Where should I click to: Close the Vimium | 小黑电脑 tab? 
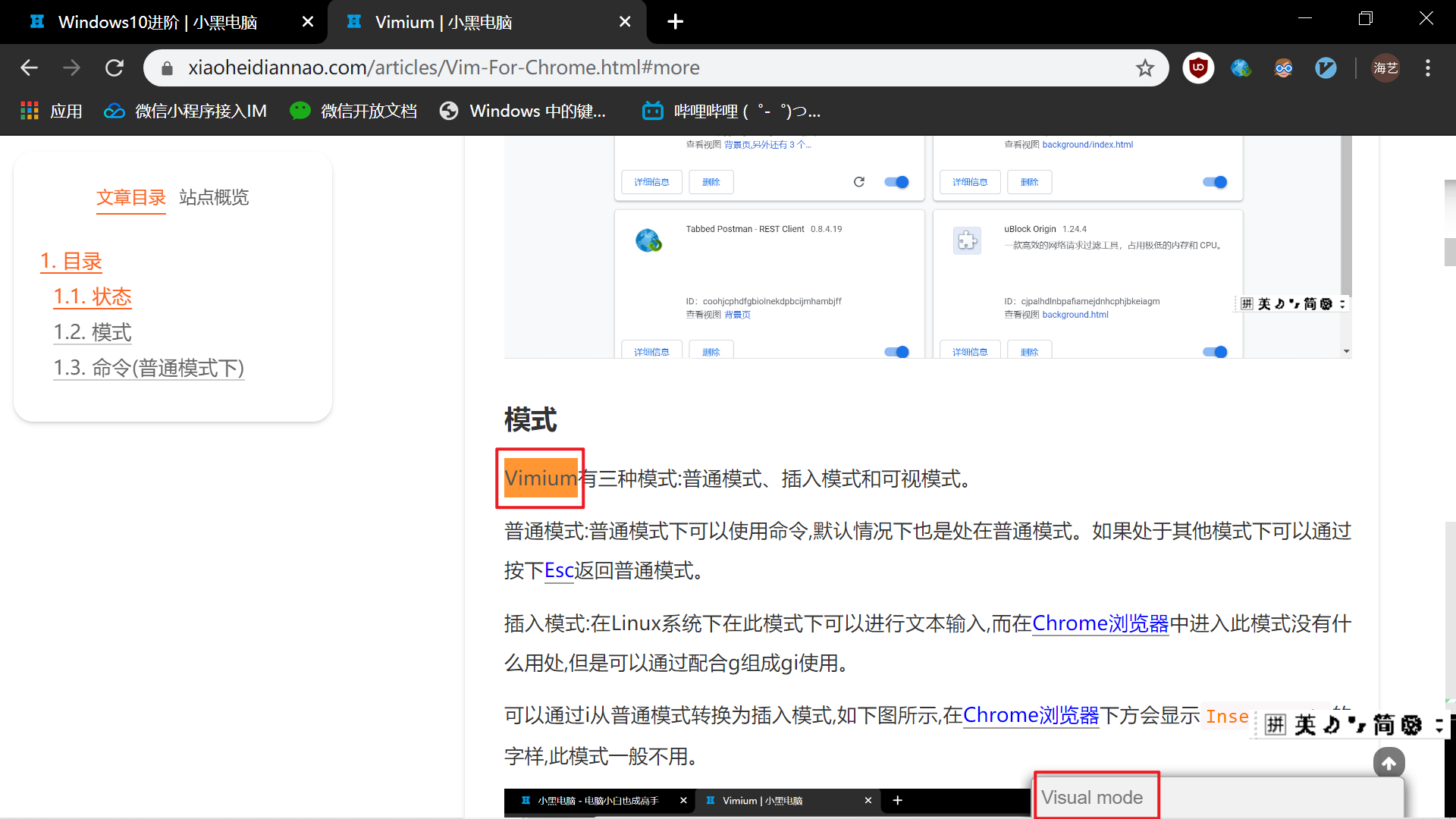(x=624, y=22)
